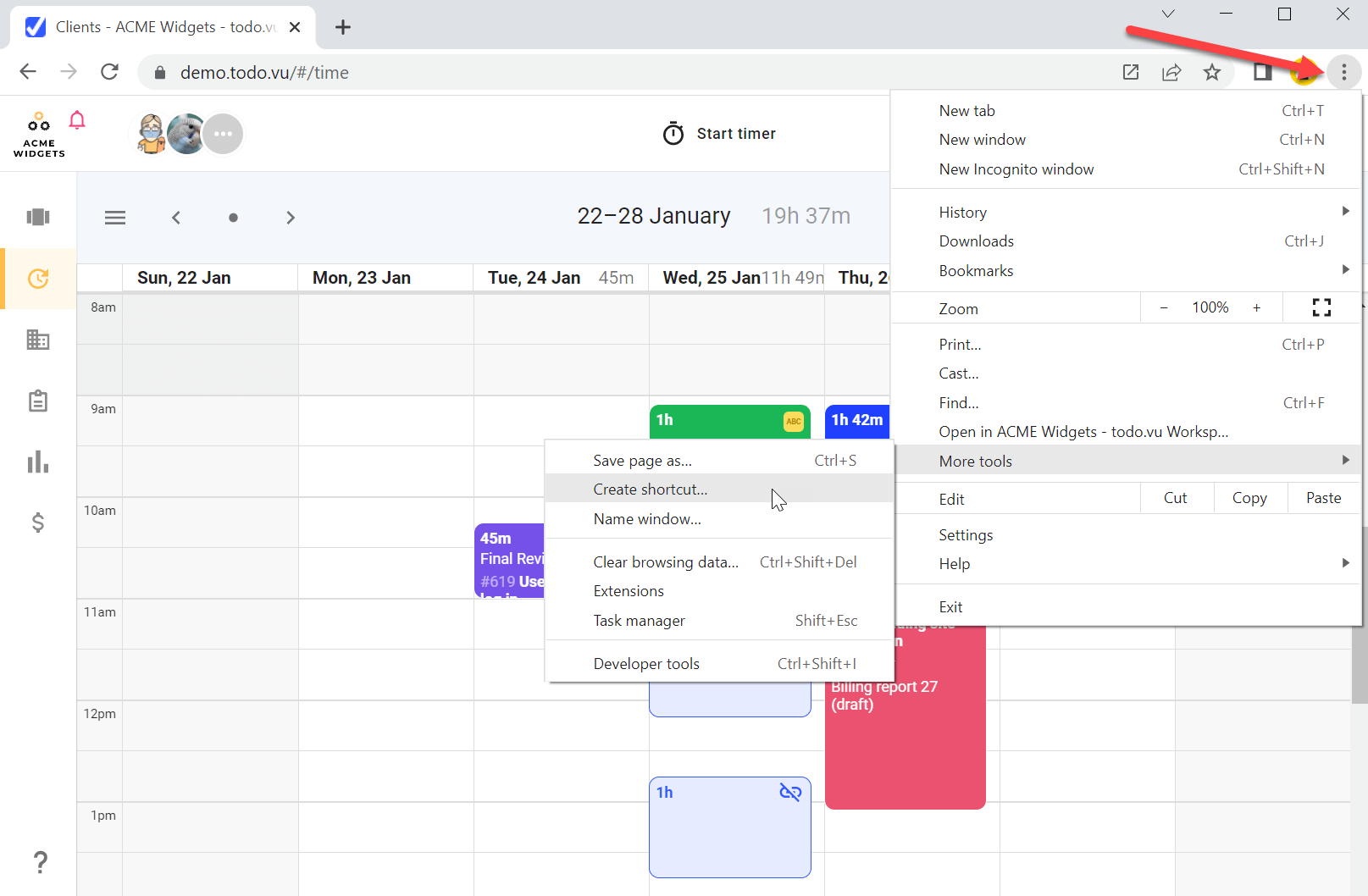View site lock information
Viewport: 1368px width, 896px height.
point(160,73)
